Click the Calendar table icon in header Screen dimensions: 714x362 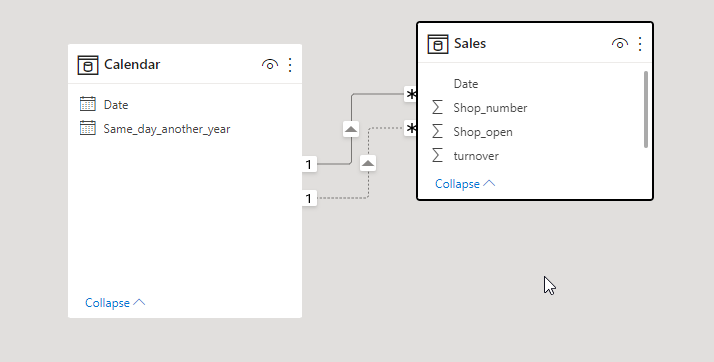tap(88, 65)
